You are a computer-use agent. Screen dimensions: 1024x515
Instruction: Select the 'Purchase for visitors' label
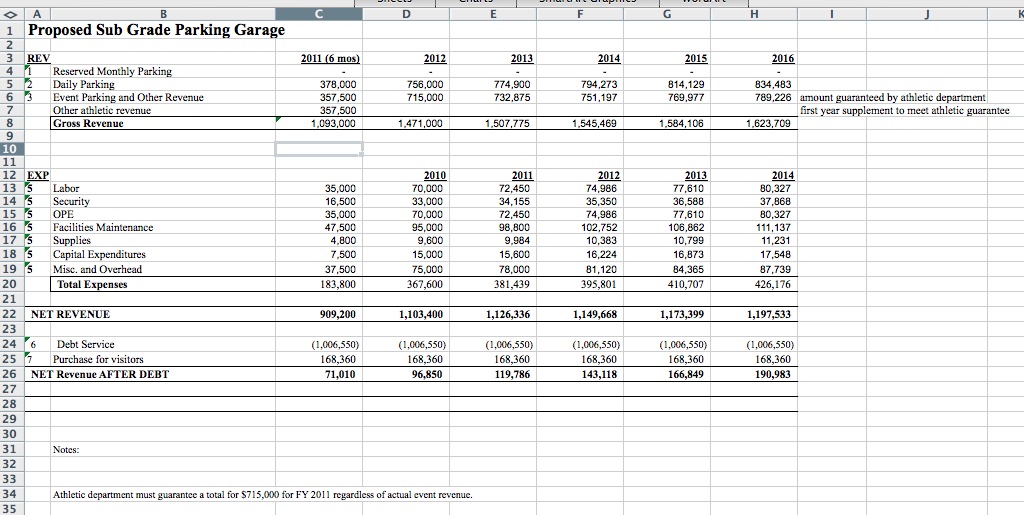(98, 359)
